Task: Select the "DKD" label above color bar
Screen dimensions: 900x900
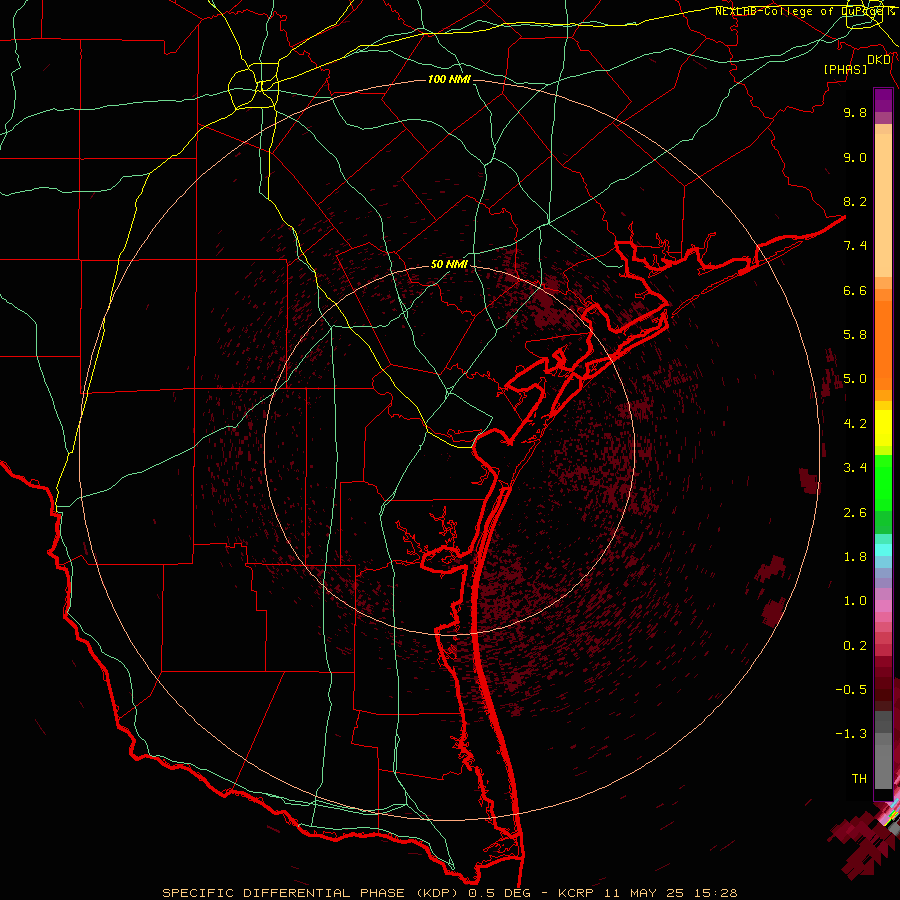Action: (879, 60)
